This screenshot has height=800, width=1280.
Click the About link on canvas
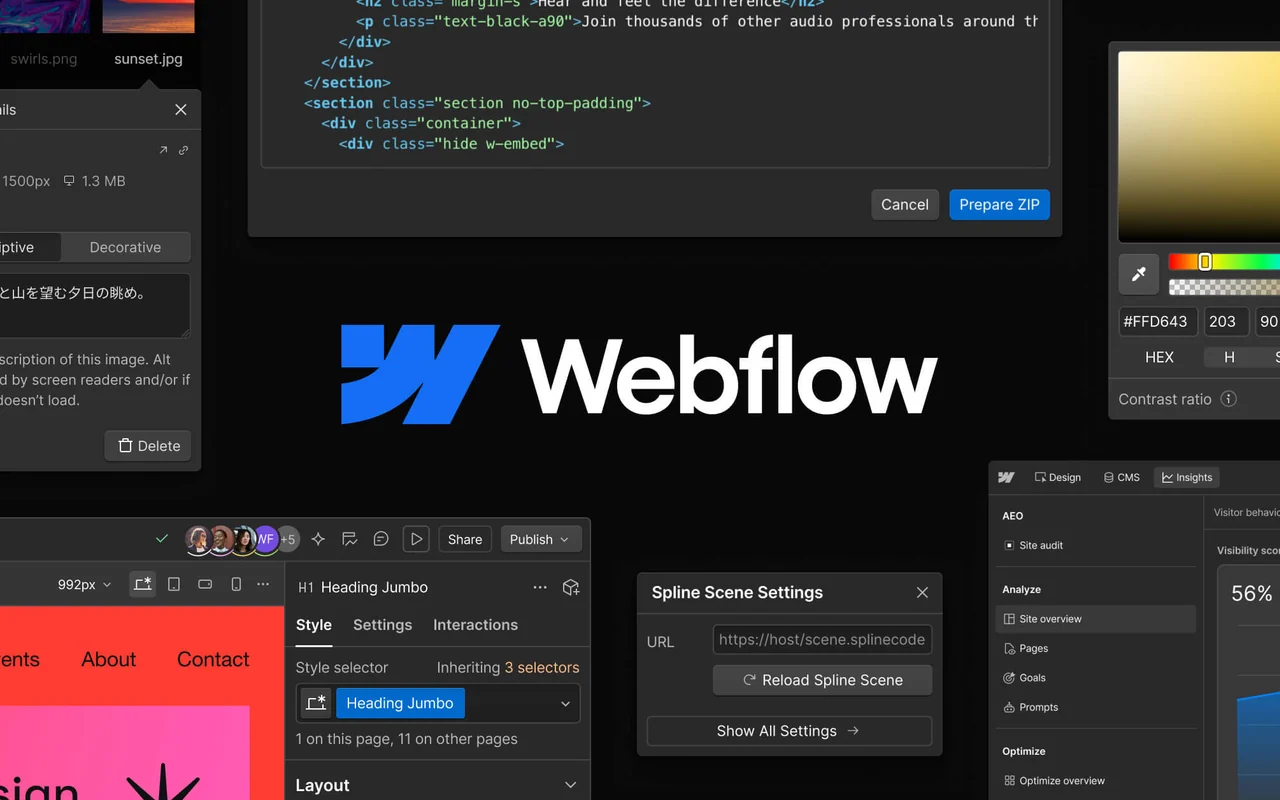click(108, 659)
